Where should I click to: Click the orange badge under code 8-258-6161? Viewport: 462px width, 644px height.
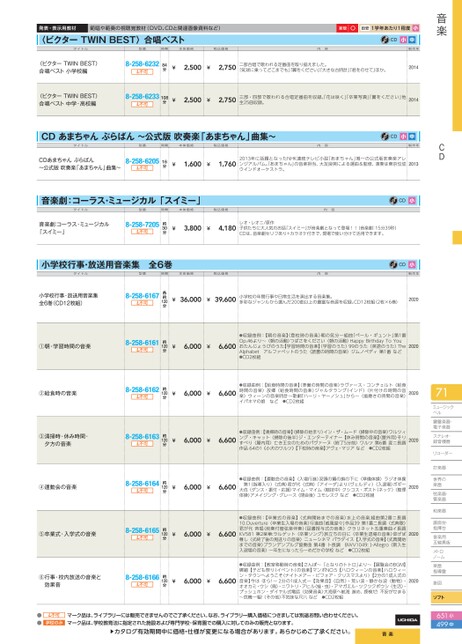pyautogui.click(x=142, y=350)
